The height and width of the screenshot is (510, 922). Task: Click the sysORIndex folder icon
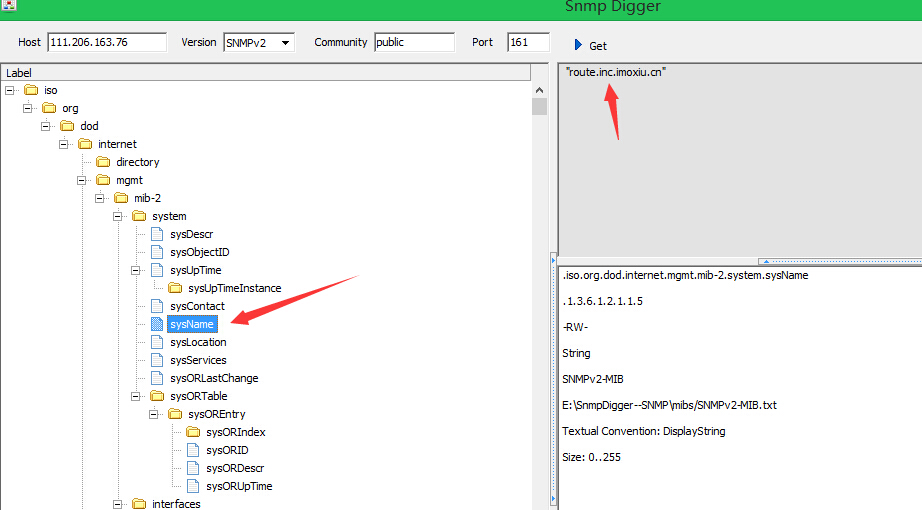(x=193, y=432)
